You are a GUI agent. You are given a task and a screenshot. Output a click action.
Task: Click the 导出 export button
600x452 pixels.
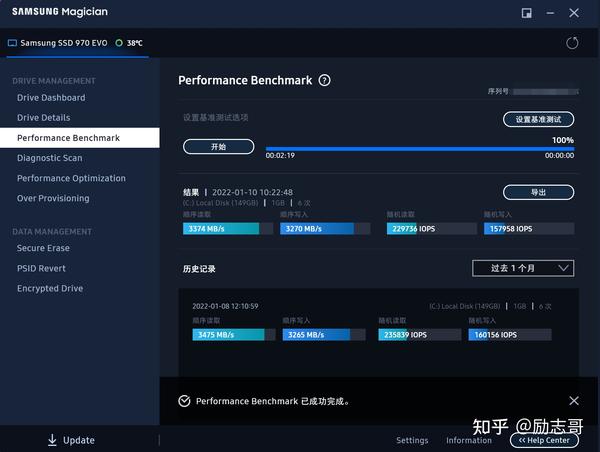coord(538,192)
